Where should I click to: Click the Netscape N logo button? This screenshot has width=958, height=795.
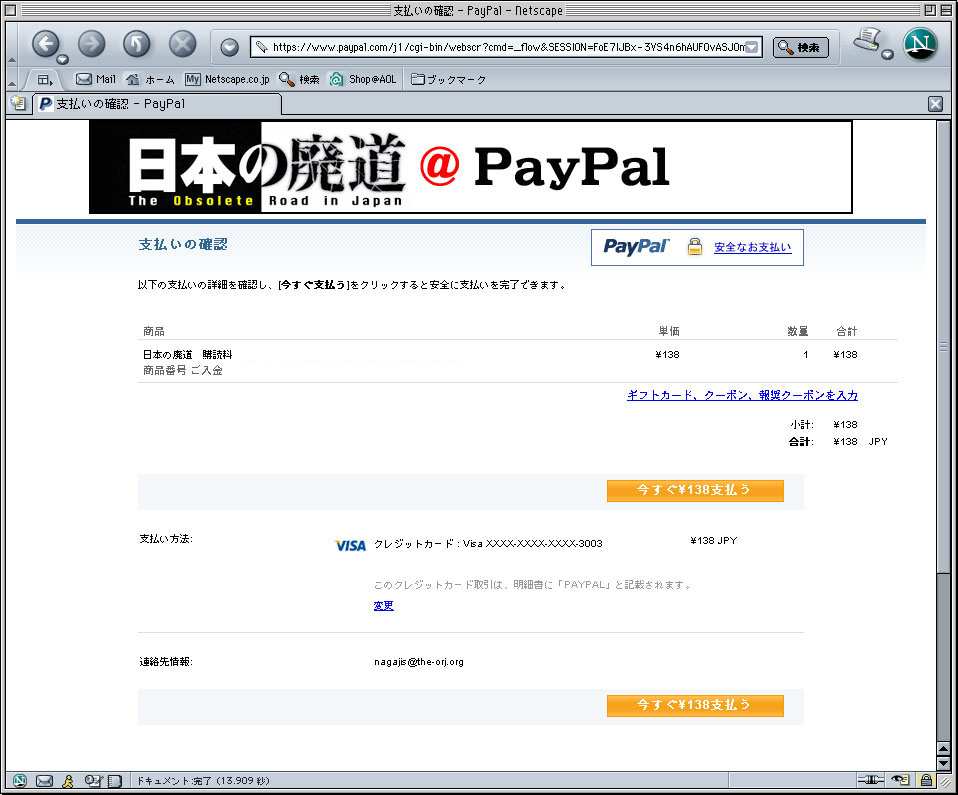[x=920, y=45]
